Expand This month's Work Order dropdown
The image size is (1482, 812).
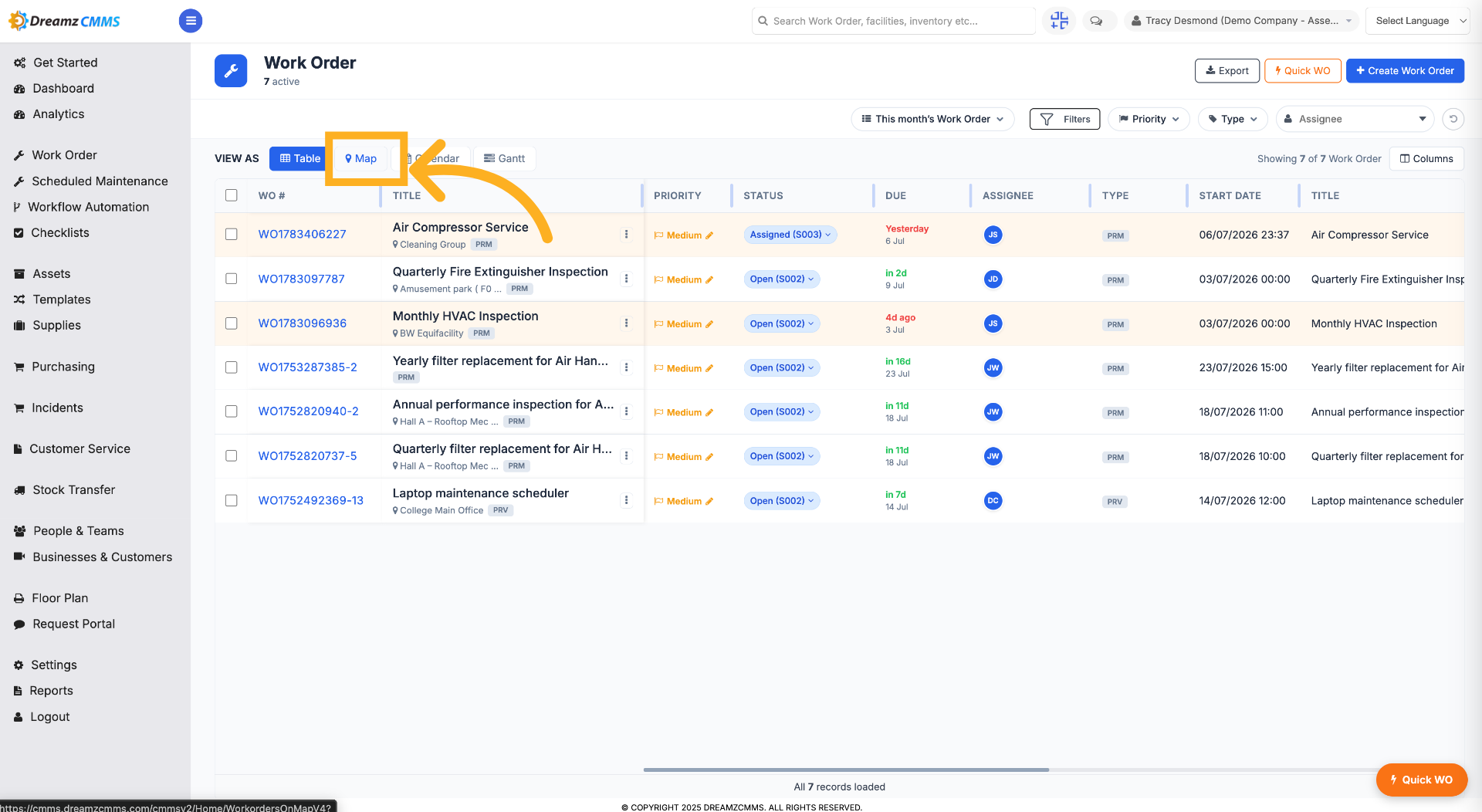(x=932, y=119)
